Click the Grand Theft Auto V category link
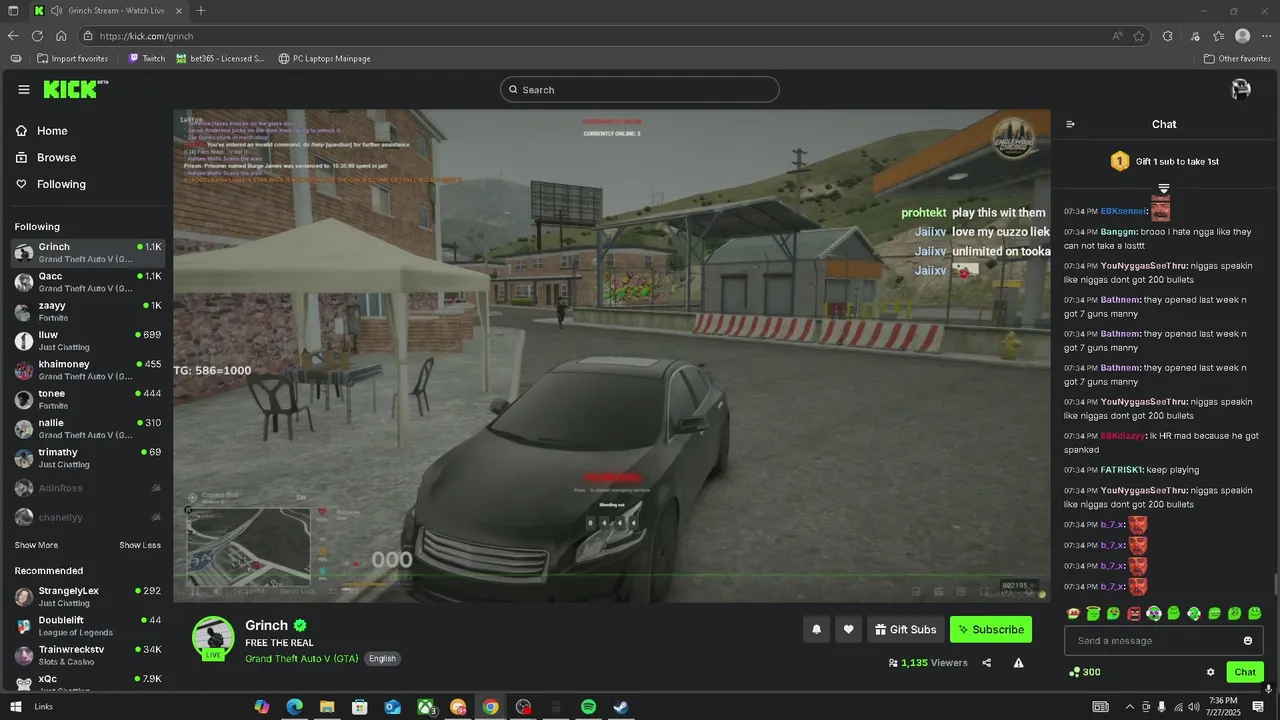This screenshot has width=1280, height=720. point(302,658)
